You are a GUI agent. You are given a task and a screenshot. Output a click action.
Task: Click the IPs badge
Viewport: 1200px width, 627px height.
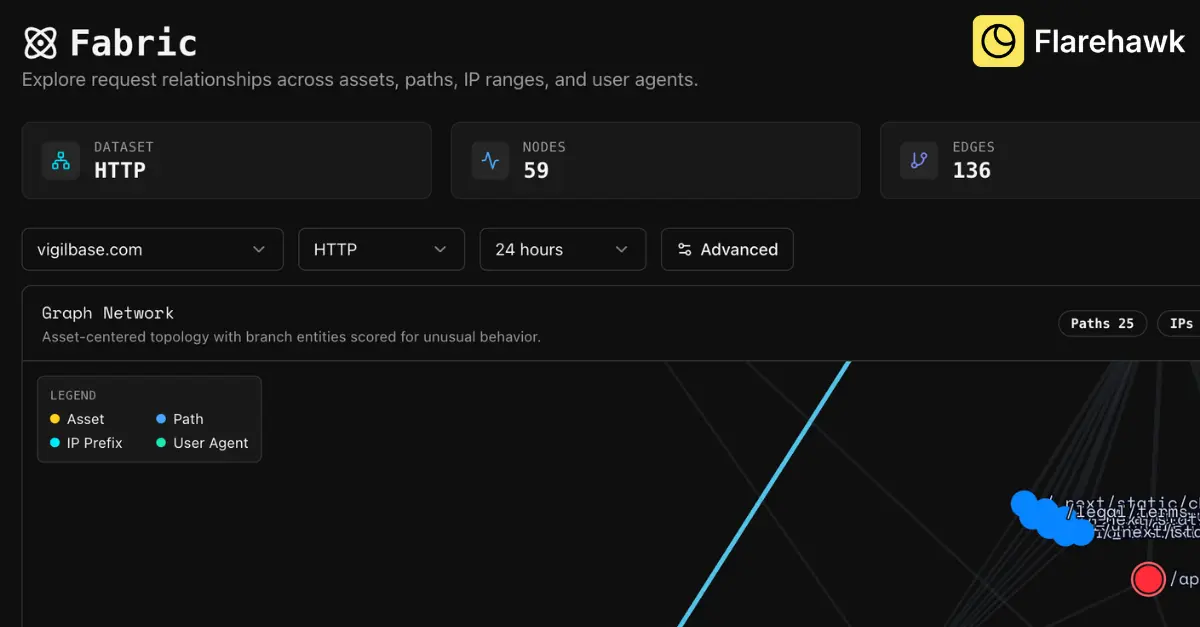click(1179, 323)
